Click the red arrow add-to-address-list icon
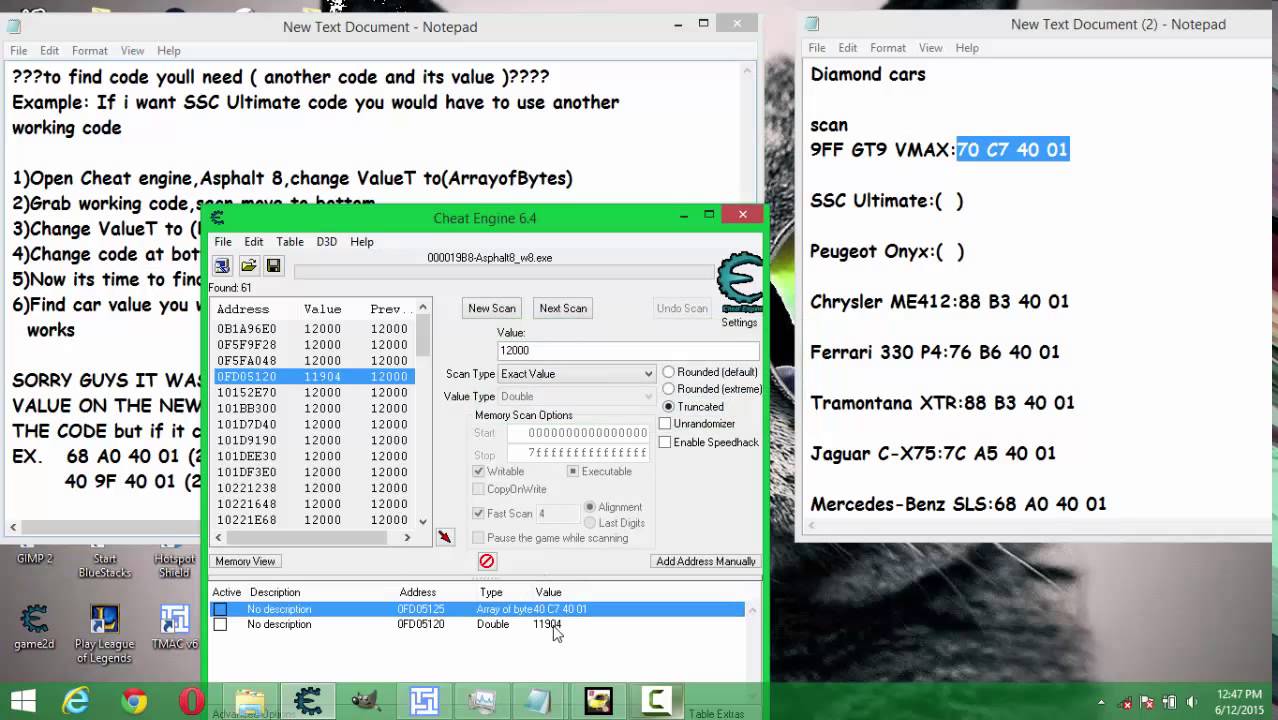Screen dimensions: 1278x720 point(445,538)
